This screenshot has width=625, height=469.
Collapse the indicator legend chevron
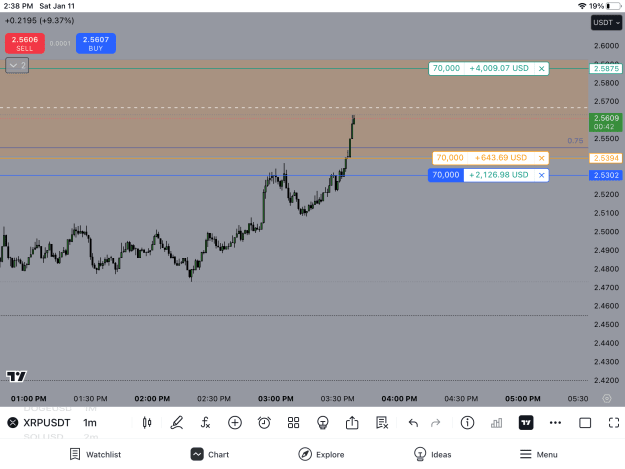[x=17, y=66]
